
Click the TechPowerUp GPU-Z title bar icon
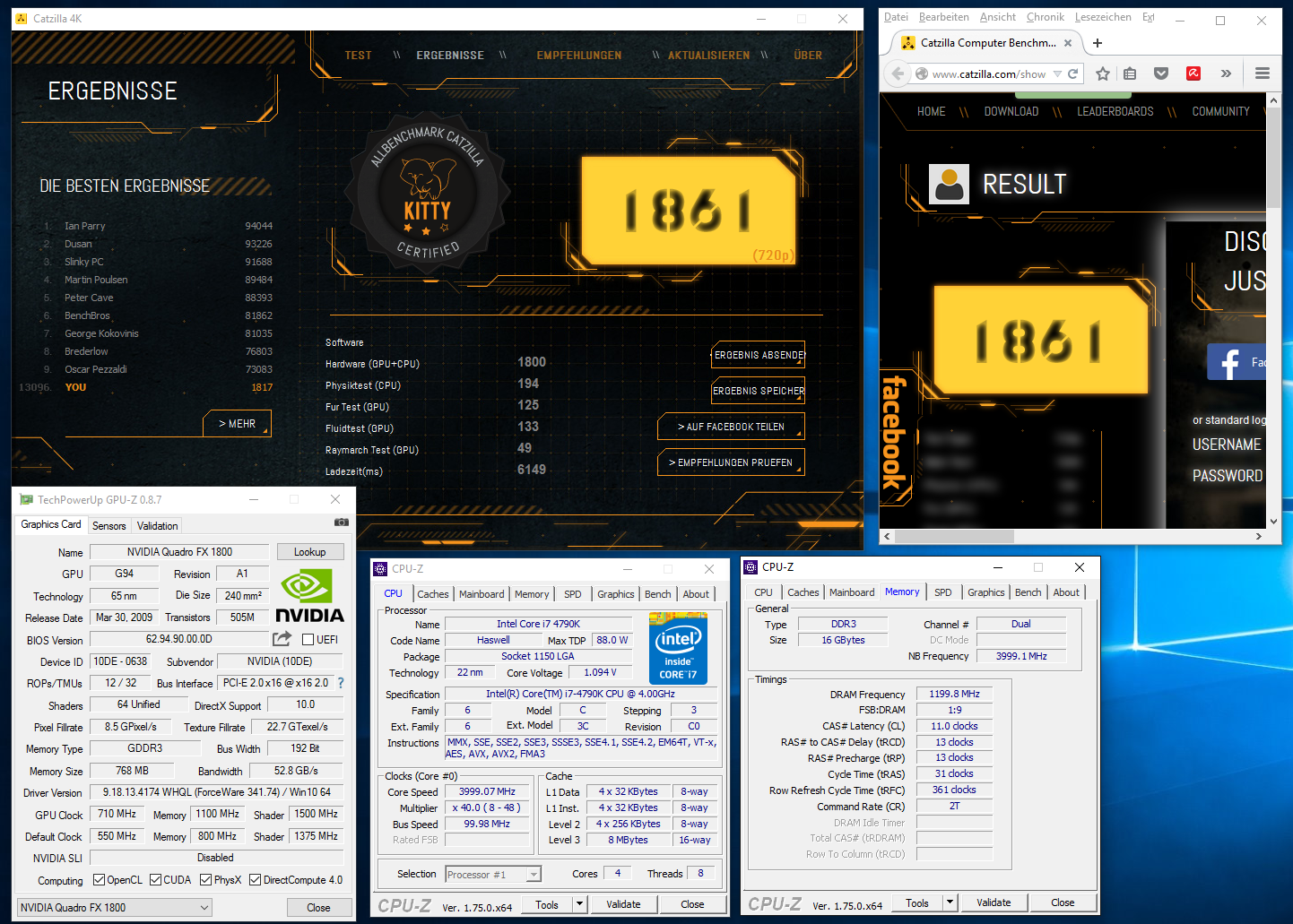[26, 500]
